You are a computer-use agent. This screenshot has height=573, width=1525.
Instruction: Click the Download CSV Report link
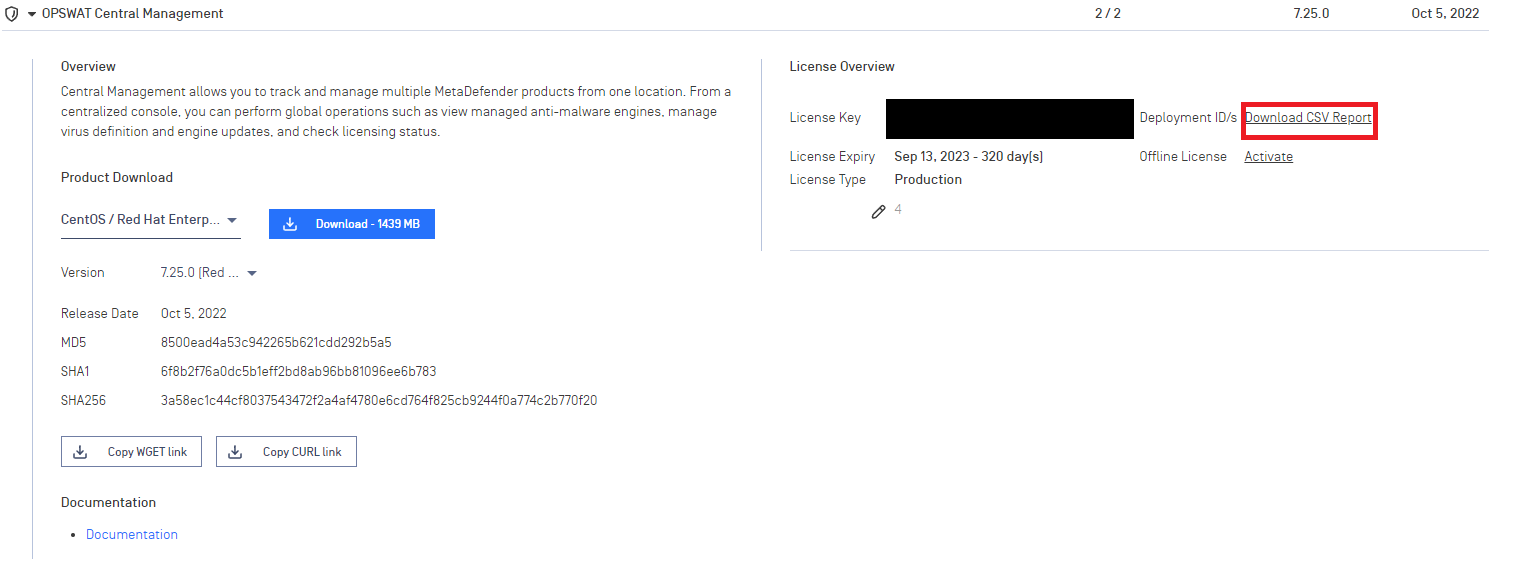pos(1308,118)
